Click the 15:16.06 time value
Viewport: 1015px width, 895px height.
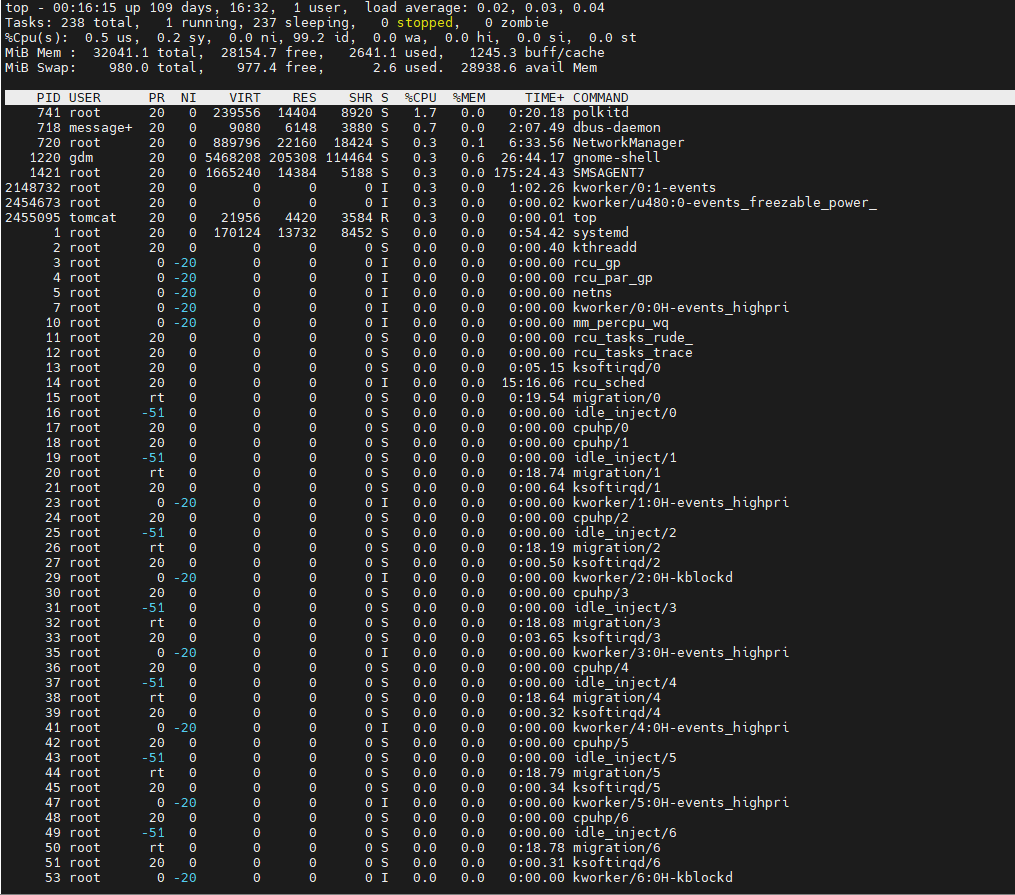pos(533,382)
